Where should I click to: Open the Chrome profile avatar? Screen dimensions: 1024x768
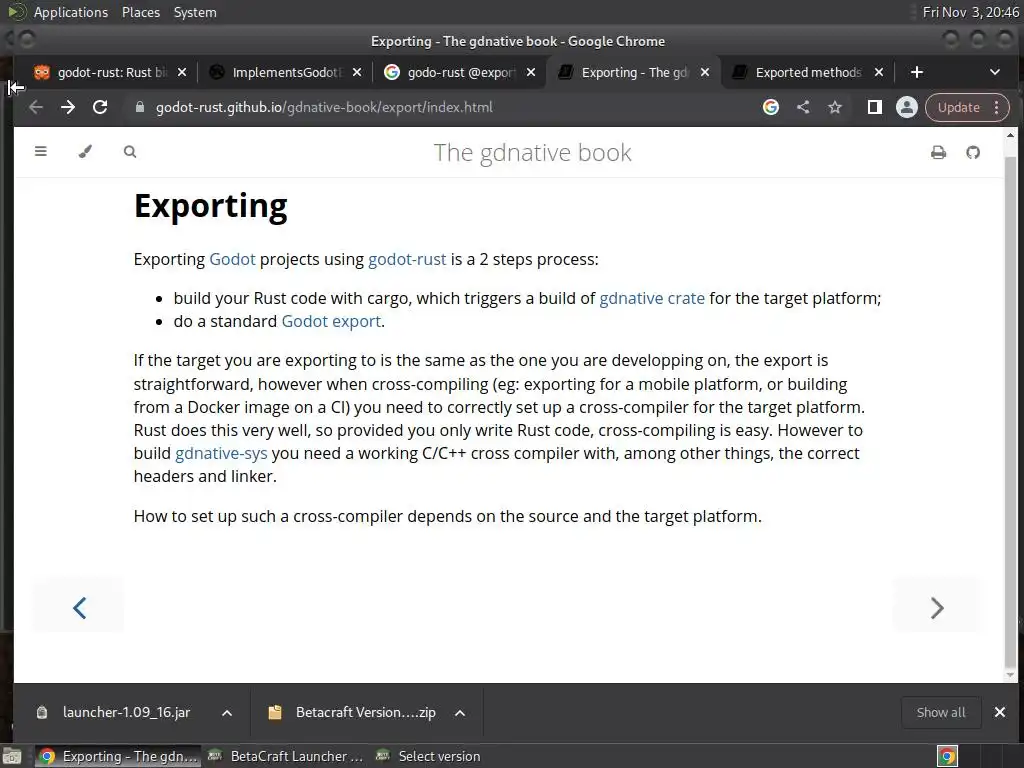click(906, 107)
